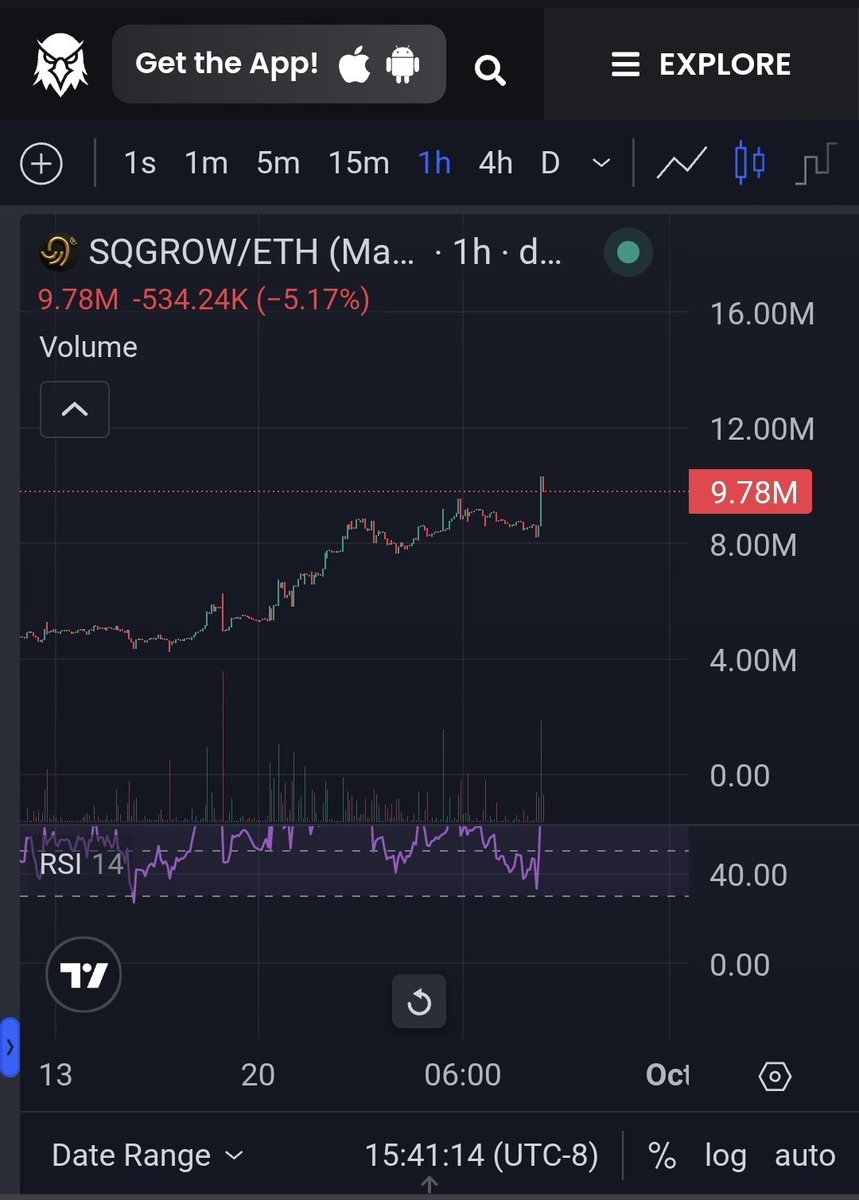Open the chart settings hexagon icon
This screenshot has width=859, height=1200.
pyautogui.click(x=775, y=1076)
